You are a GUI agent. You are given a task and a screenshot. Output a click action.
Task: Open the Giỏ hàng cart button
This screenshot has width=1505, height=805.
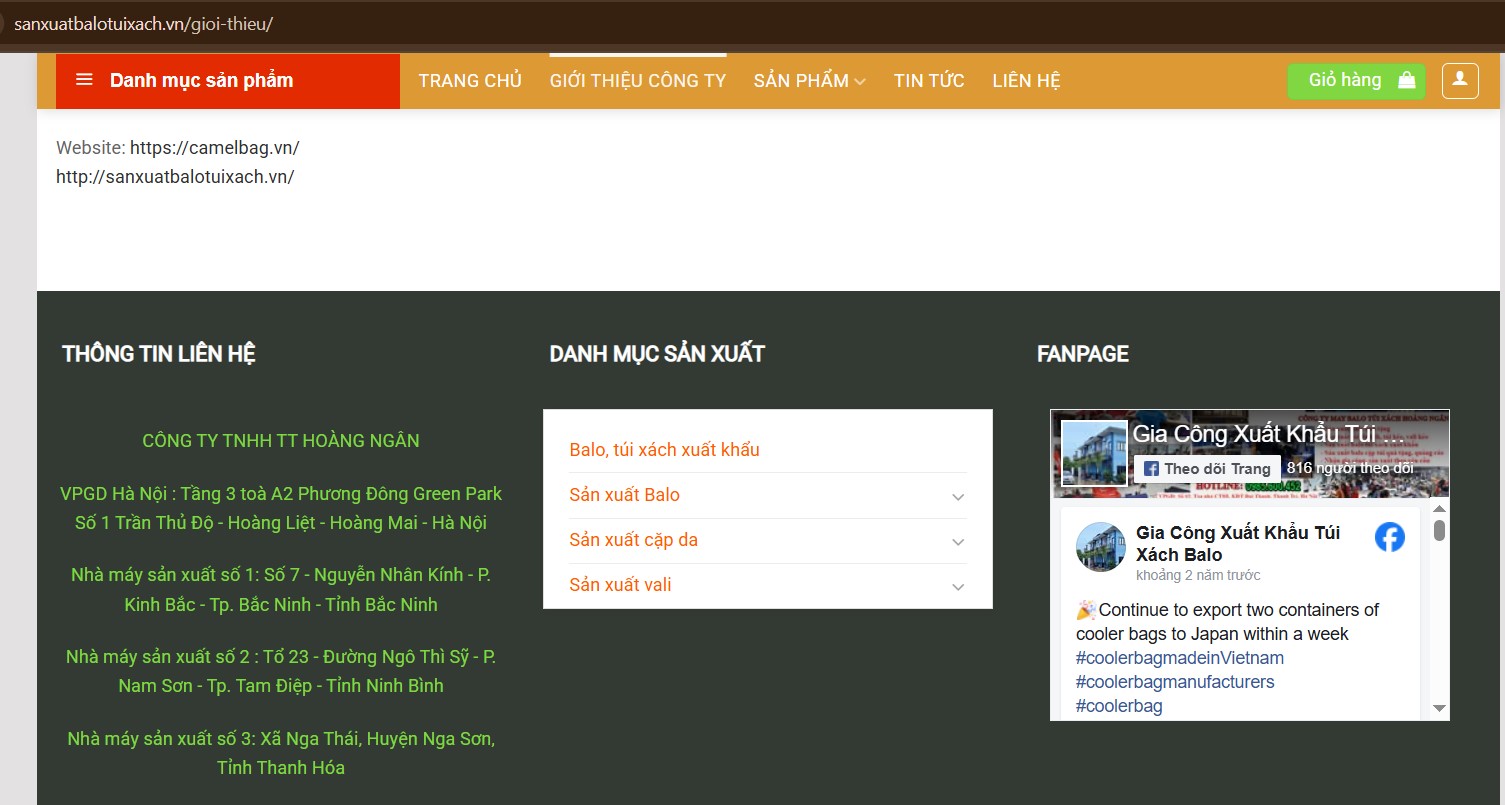[1356, 80]
